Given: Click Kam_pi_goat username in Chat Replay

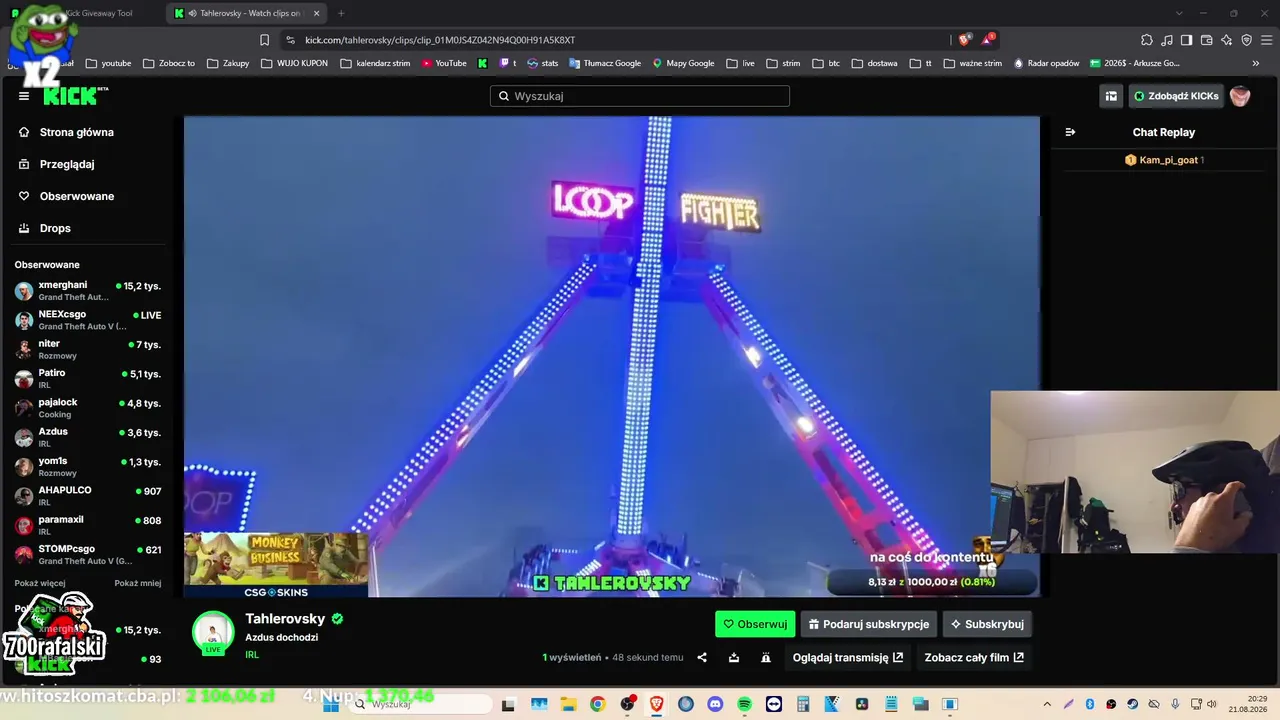Looking at the screenshot, I should coord(1168,160).
